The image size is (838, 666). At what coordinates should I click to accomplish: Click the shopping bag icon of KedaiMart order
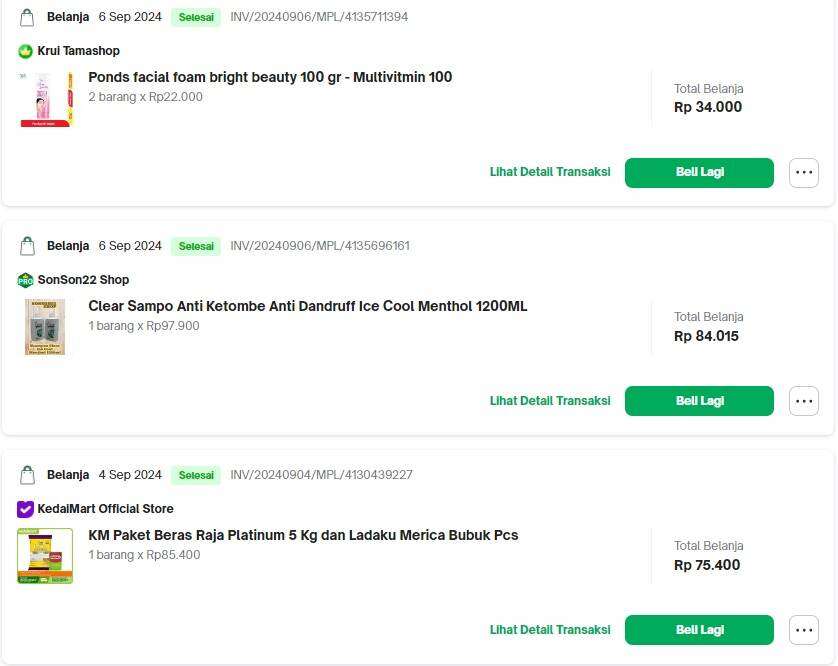[27, 475]
